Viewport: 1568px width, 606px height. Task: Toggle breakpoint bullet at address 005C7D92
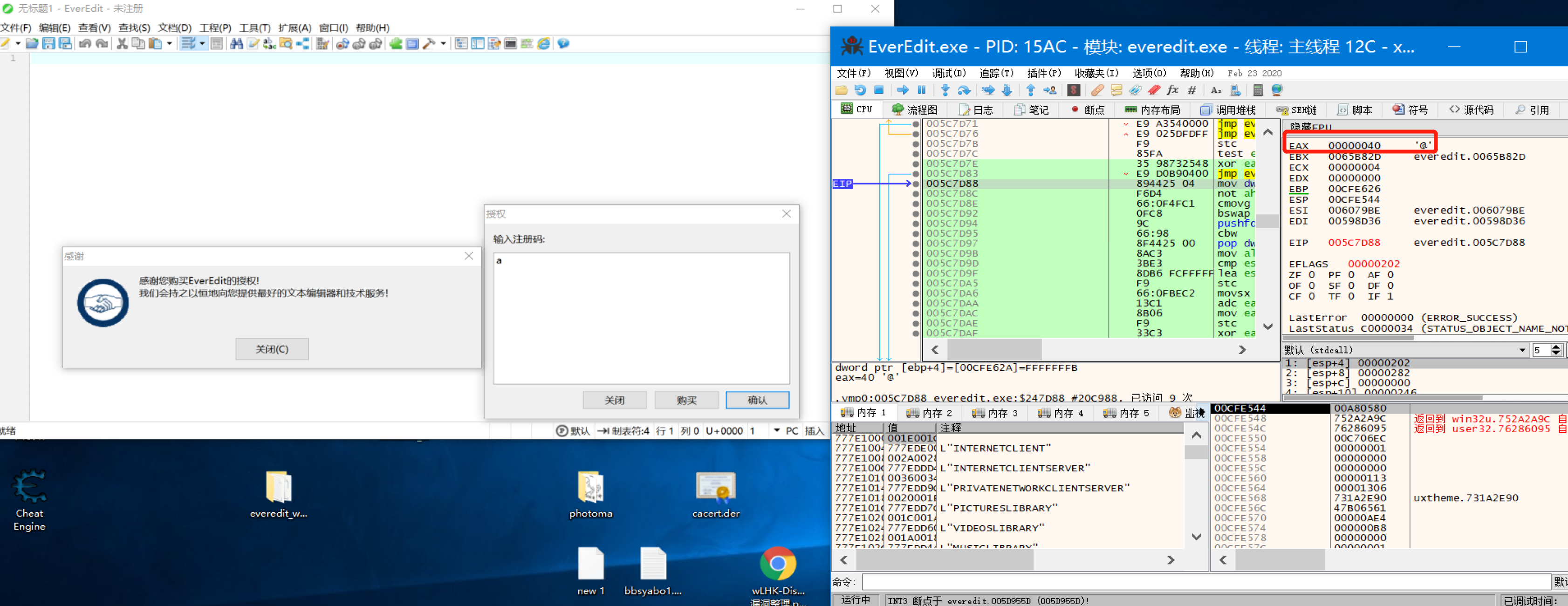[x=916, y=213]
